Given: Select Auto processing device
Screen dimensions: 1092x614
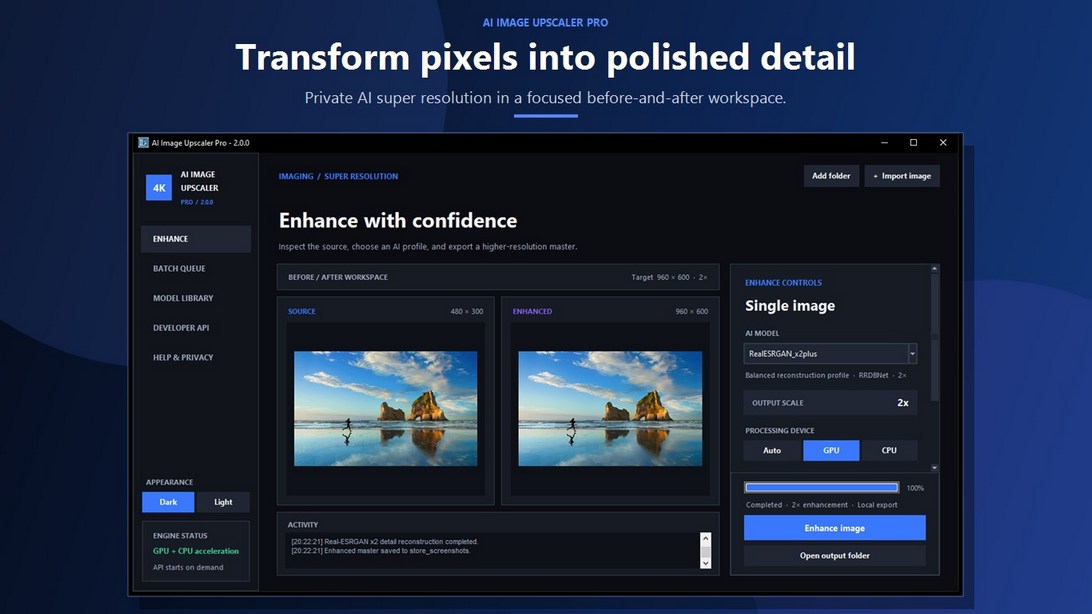Looking at the screenshot, I should pyautogui.click(x=772, y=450).
